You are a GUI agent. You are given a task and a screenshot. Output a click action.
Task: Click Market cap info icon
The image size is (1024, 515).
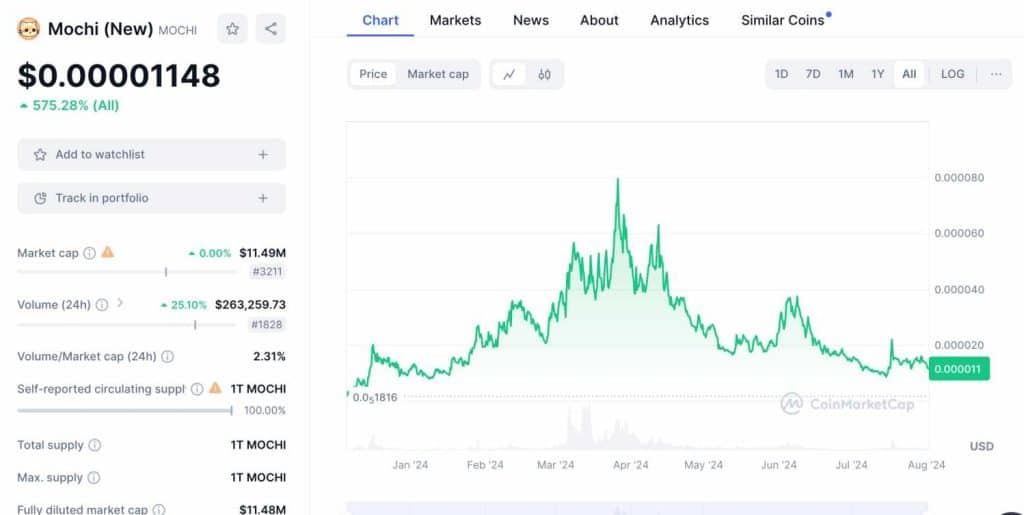89,253
